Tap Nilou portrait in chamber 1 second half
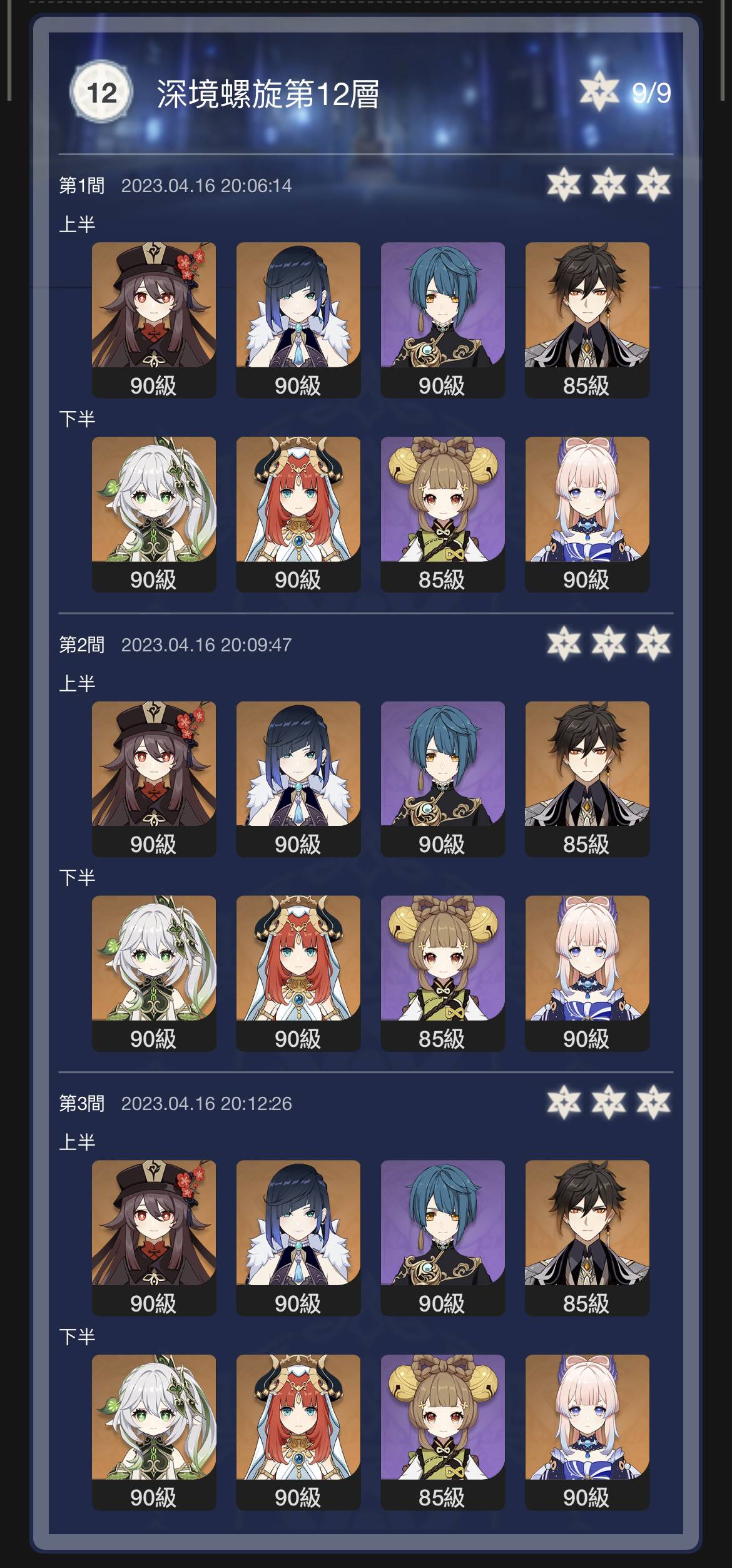The image size is (732, 1568). click(298, 514)
